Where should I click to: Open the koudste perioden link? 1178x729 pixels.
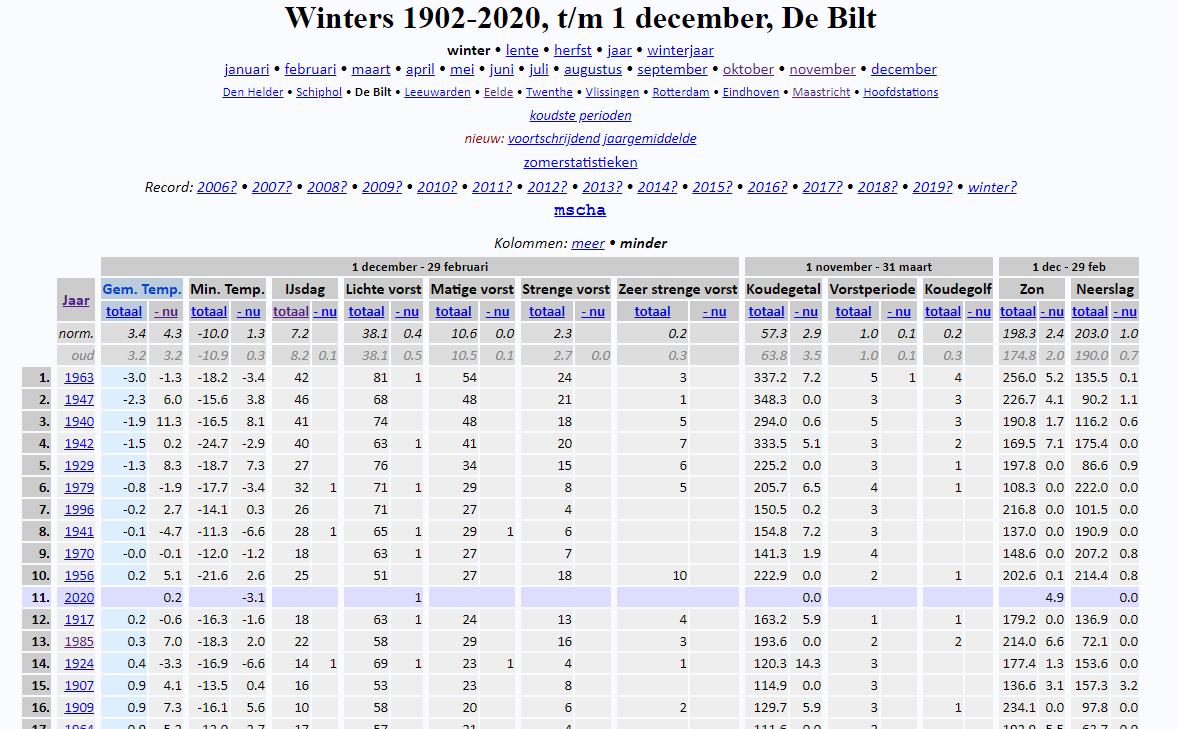point(580,115)
